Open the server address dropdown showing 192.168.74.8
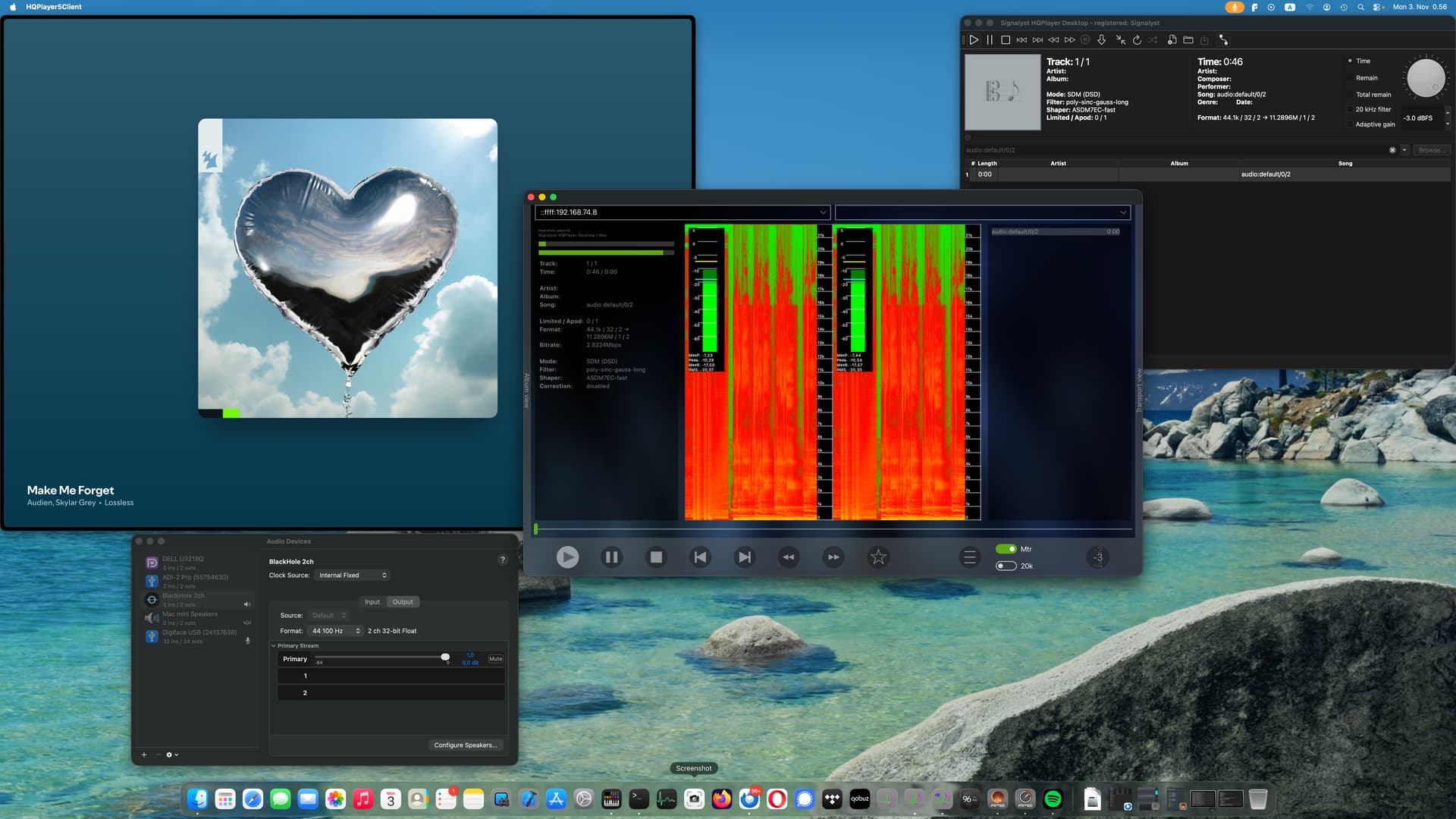This screenshot has width=1456, height=819. click(x=682, y=212)
